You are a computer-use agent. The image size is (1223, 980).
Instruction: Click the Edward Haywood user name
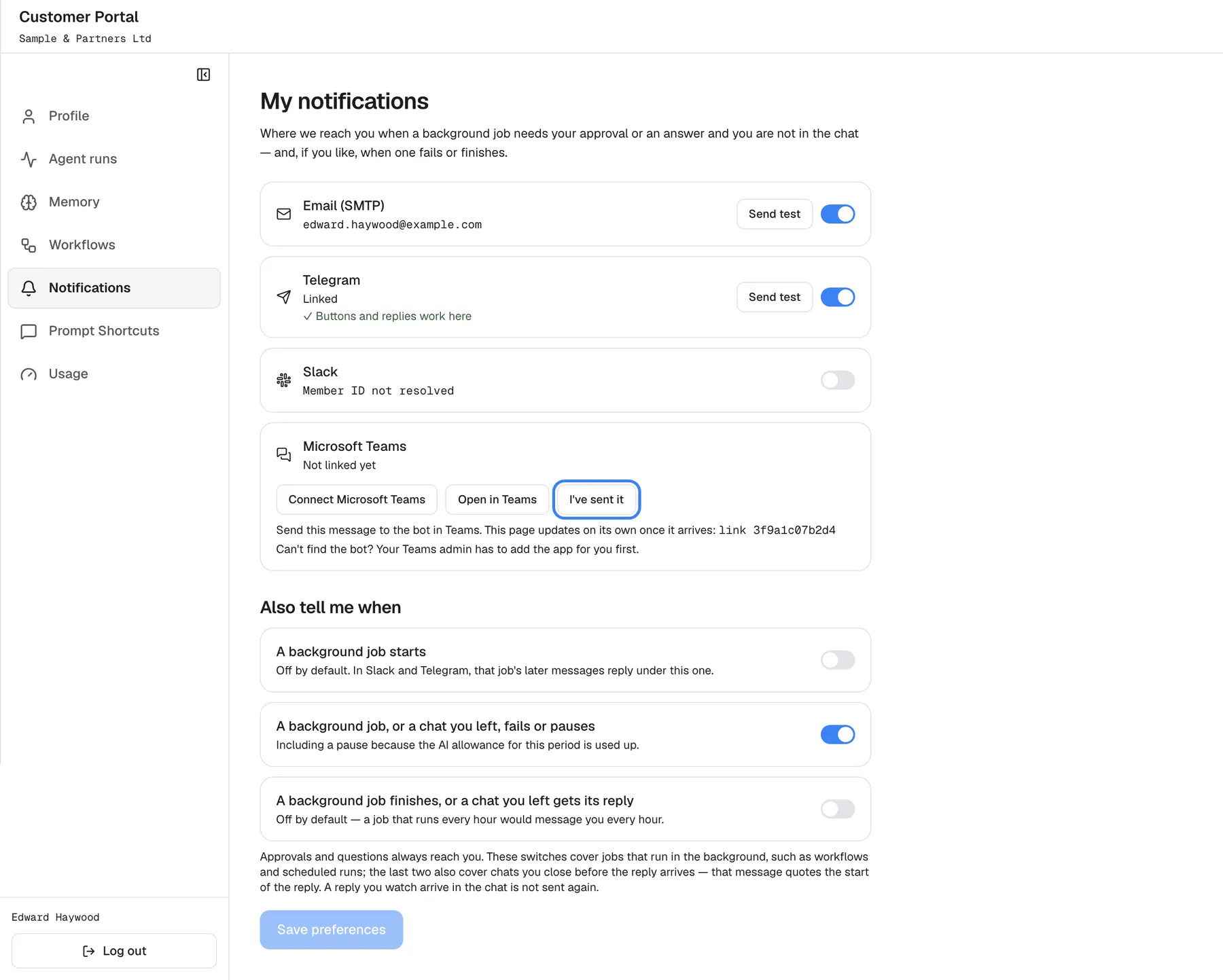tap(56, 918)
